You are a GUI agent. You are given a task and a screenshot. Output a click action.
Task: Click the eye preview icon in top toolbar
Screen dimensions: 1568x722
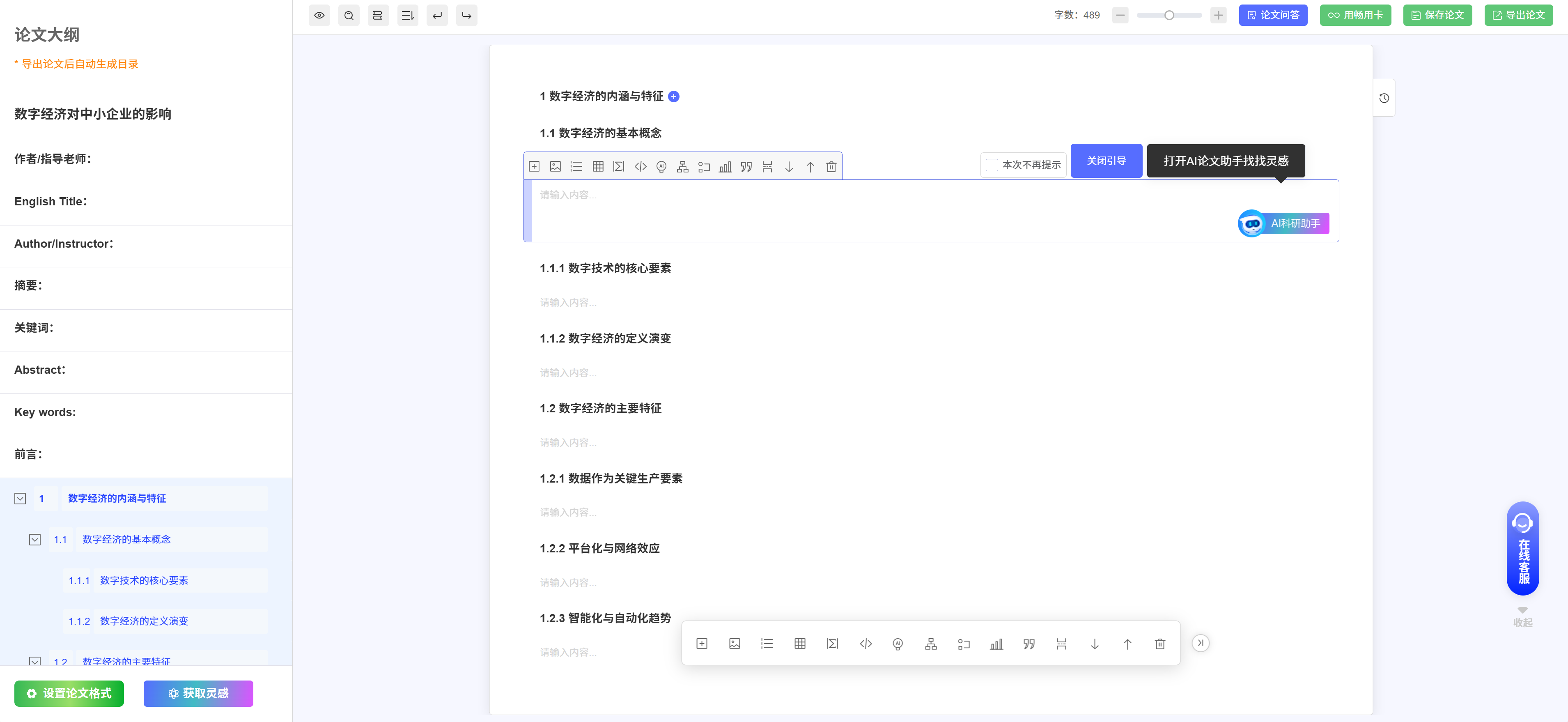[319, 15]
